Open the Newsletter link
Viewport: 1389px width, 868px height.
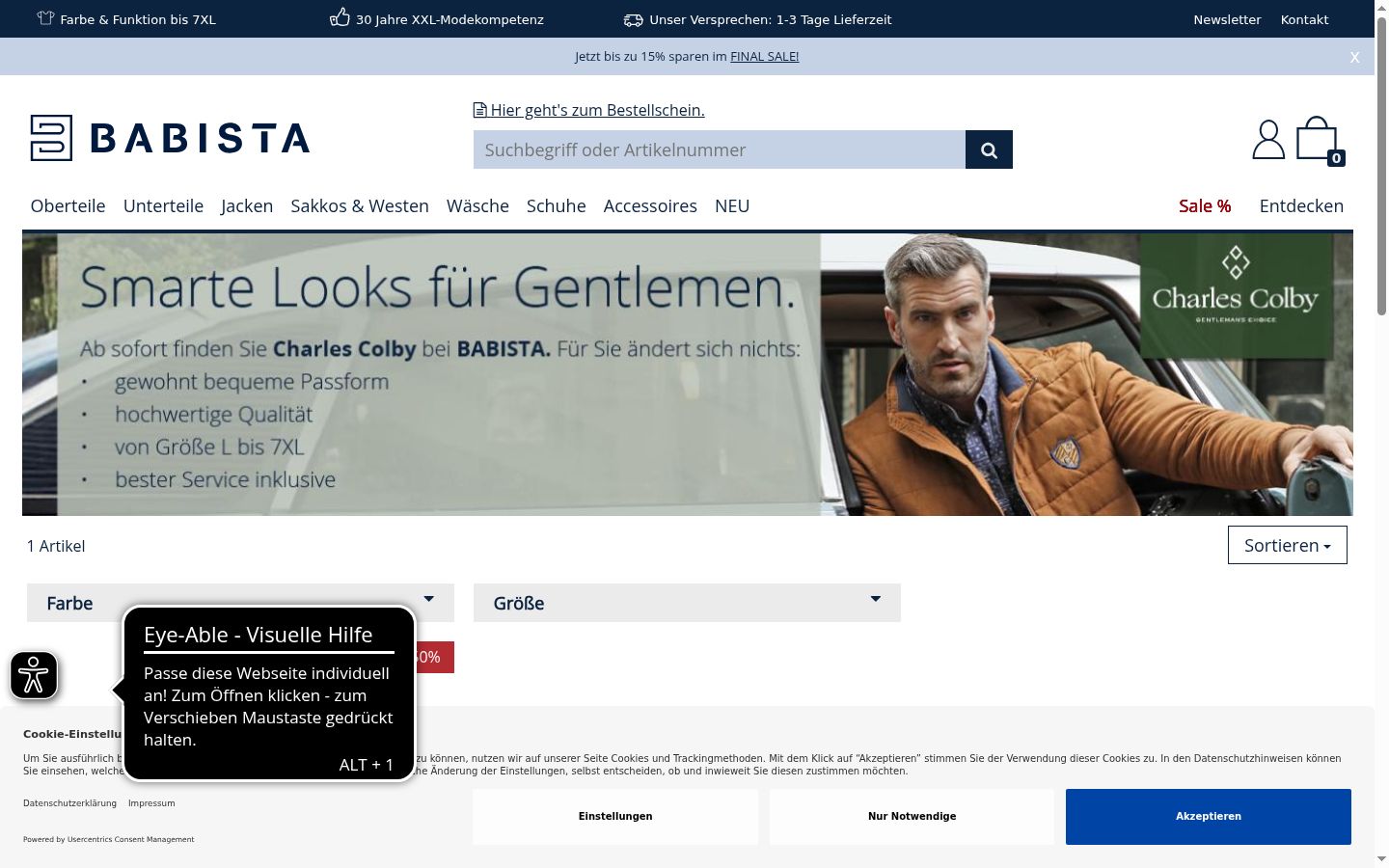1227,19
